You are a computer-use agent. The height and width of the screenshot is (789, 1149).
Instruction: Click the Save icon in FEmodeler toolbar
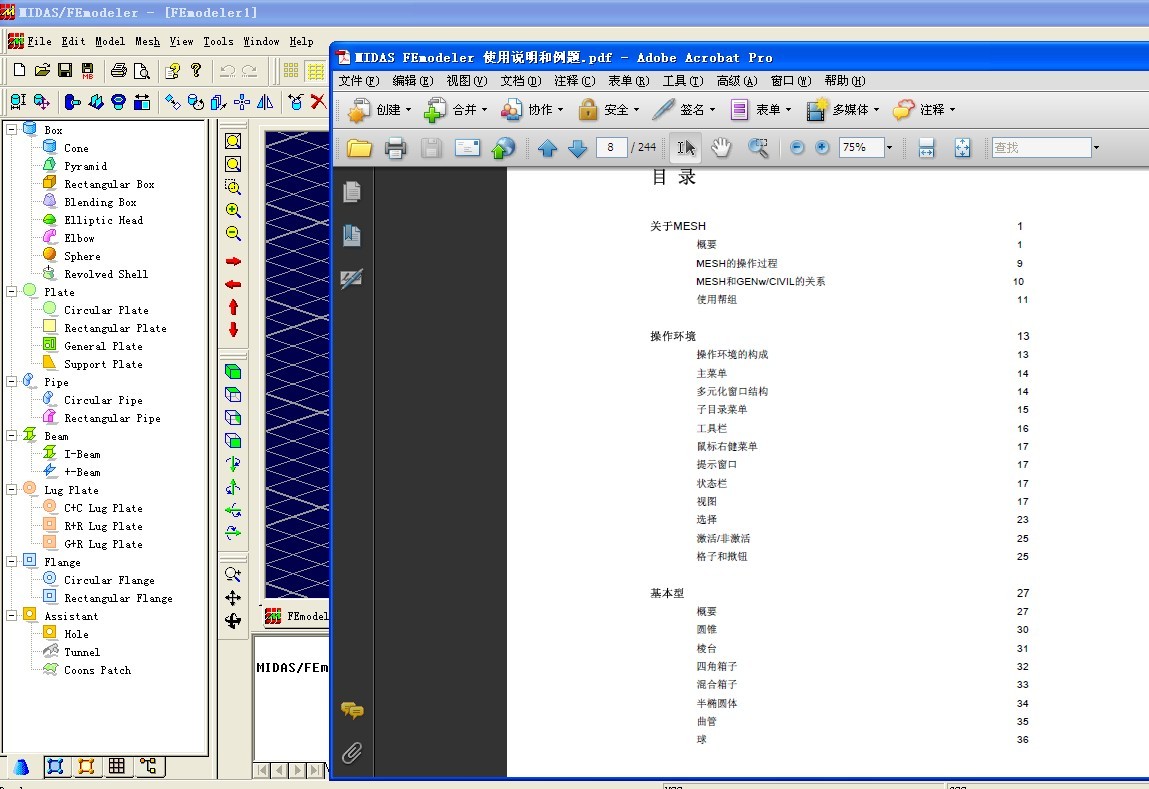point(65,70)
